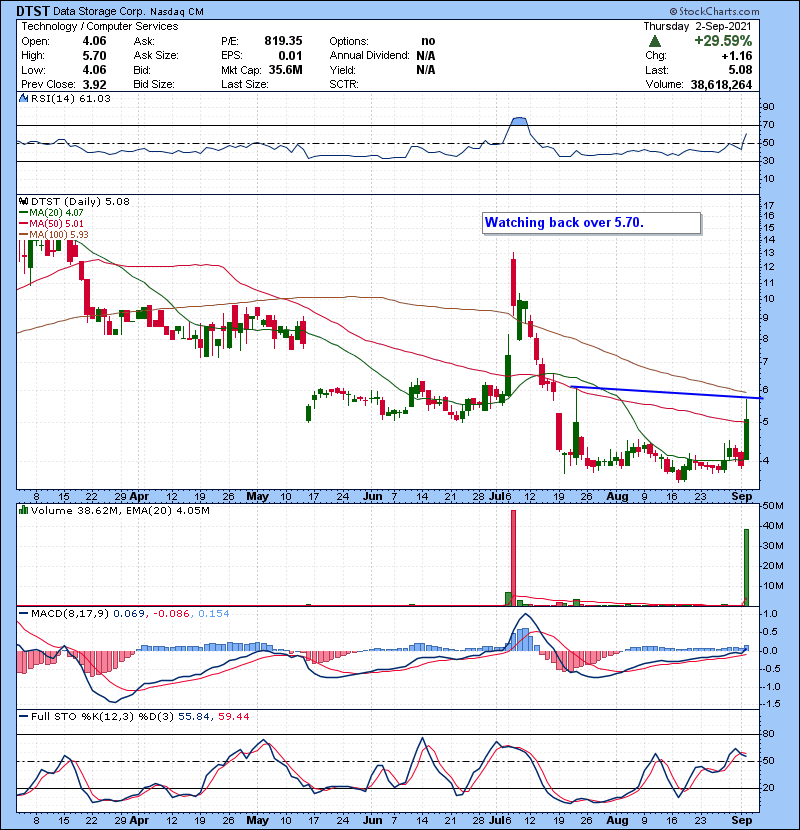
Task: Click the Bid Size label in quote table
Action: point(154,84)
